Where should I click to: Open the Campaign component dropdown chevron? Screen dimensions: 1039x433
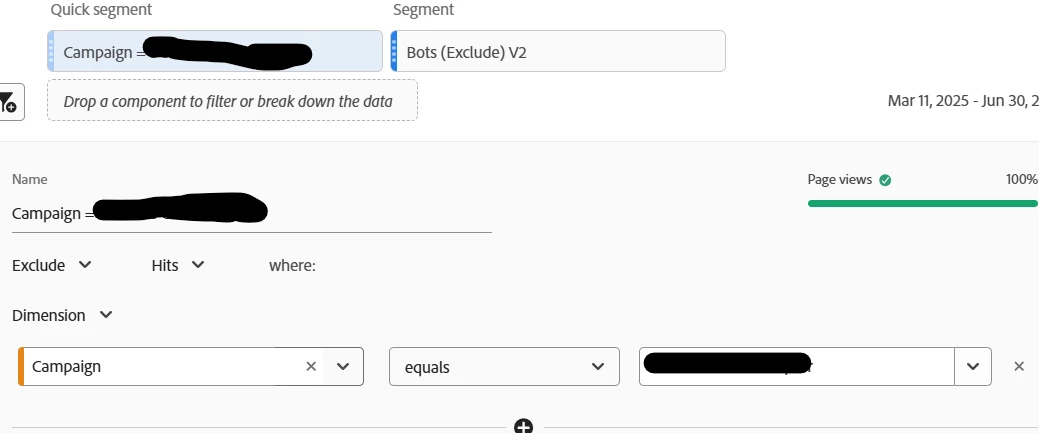click(343, 366)
